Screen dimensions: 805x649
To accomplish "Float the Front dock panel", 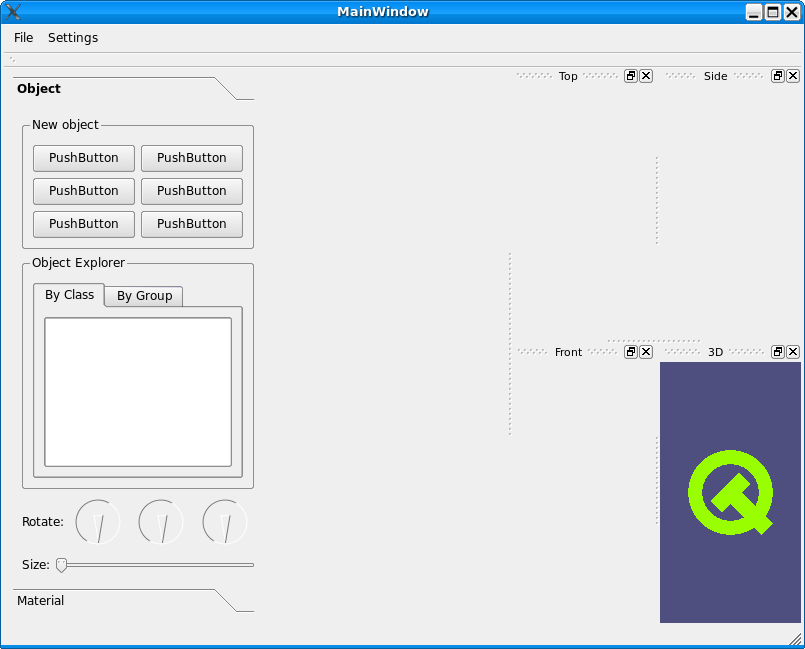I will click(x=631, y=352).
